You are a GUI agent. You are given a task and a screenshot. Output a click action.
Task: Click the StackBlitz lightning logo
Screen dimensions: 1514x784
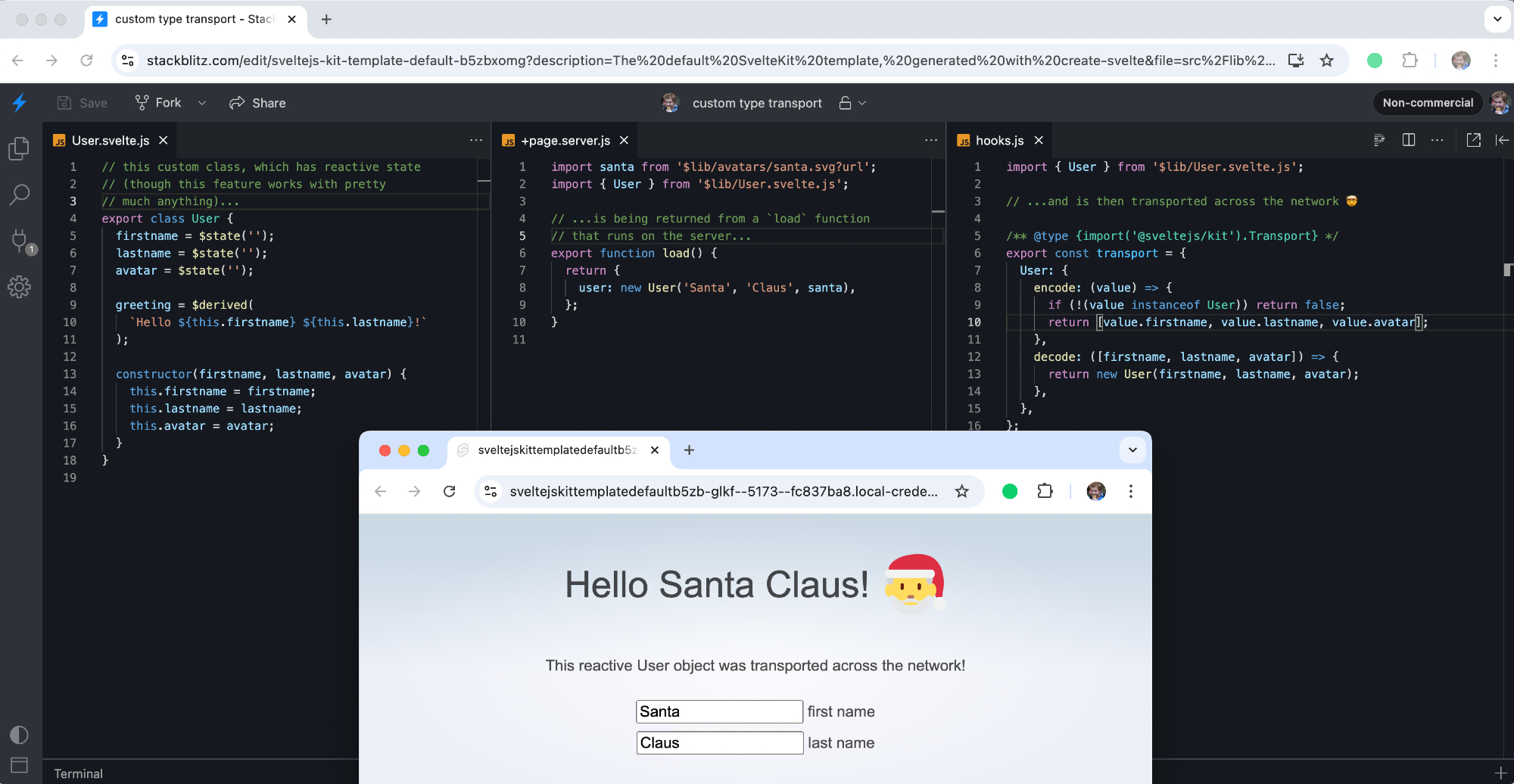(x=20, y=103)
